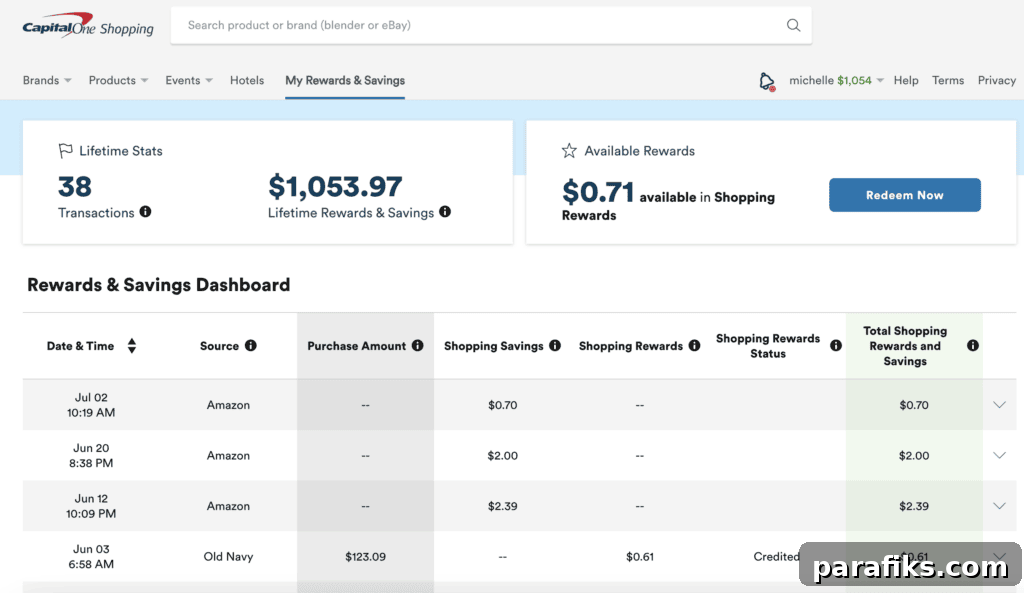Go to the Hotels page
Image resolution: width=1024 pixels, height=593 pixels.
[x=247, y=80]
